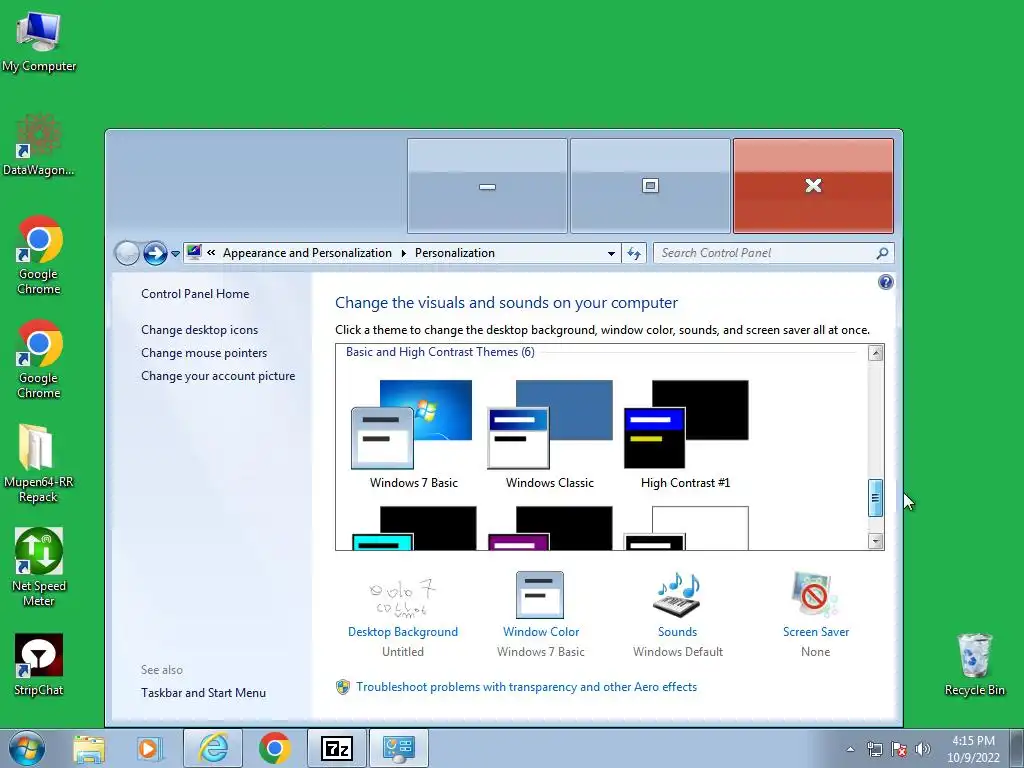Viewport: 1024px width, 768px height.
Task: Click the Action Center flag tray icon
Action: click(x=899, y=749)
